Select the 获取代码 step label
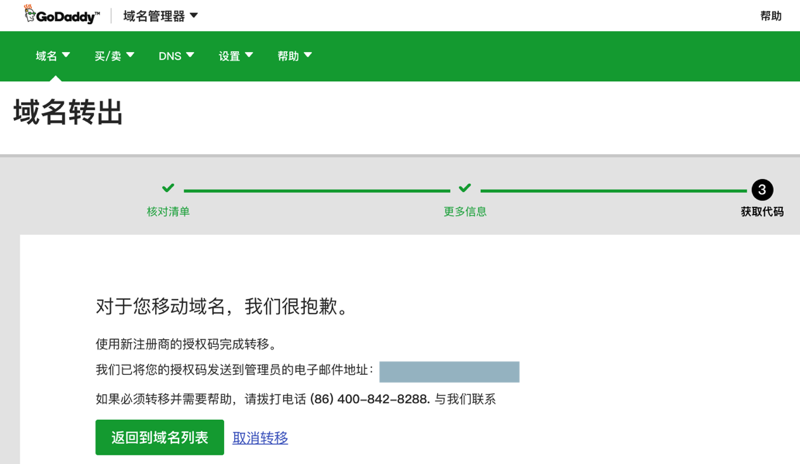This screenshot has height=464, width=800. coord(762,211)
